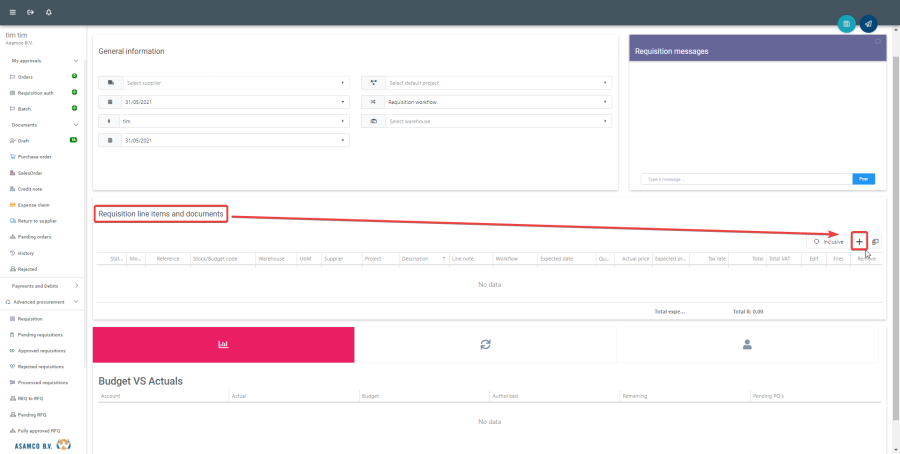The height and width of the screenshot is (454, 900).
Task: Open notifications bell icon
Action: (x=49, y=12)
